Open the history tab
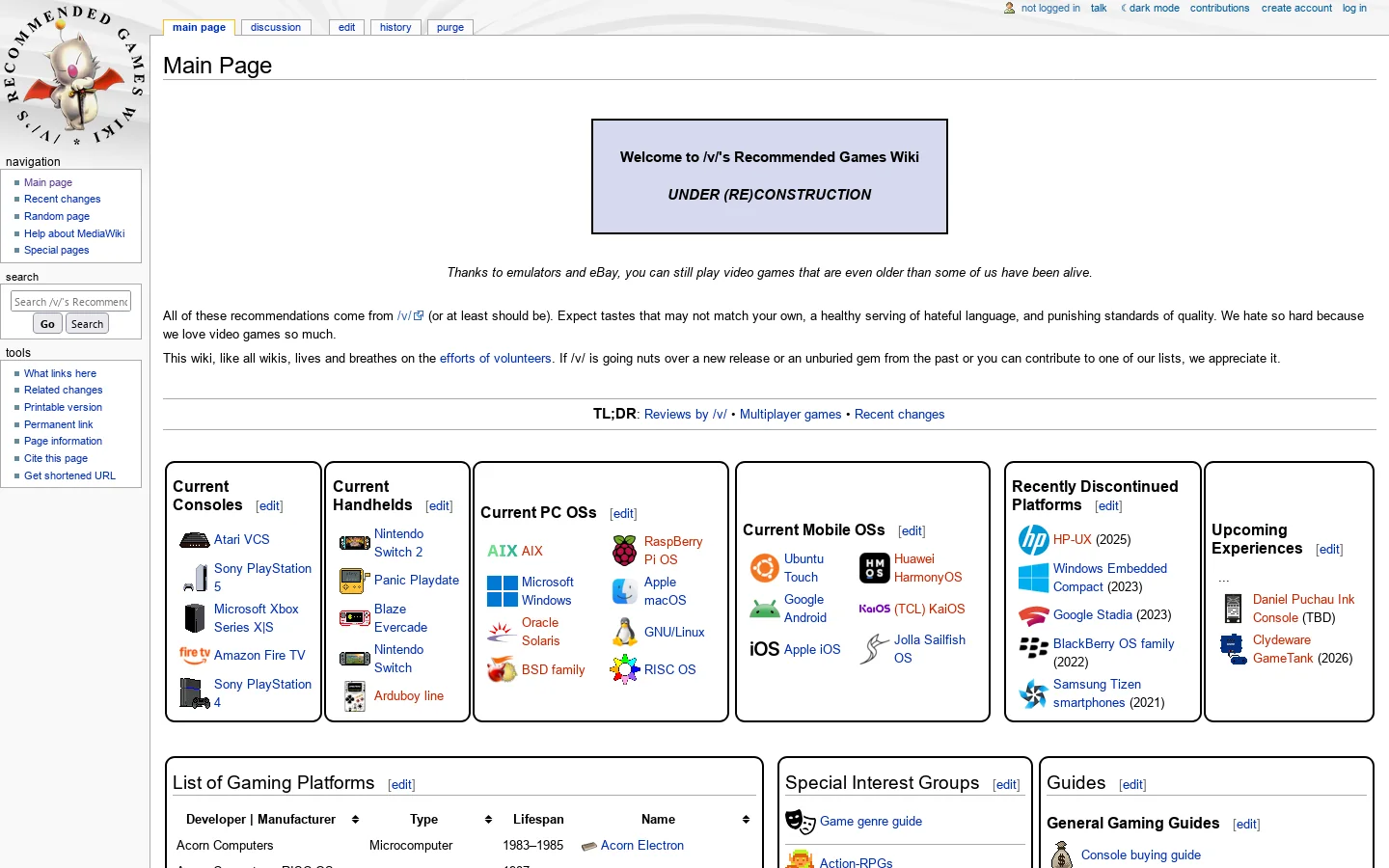 point(395,27)
